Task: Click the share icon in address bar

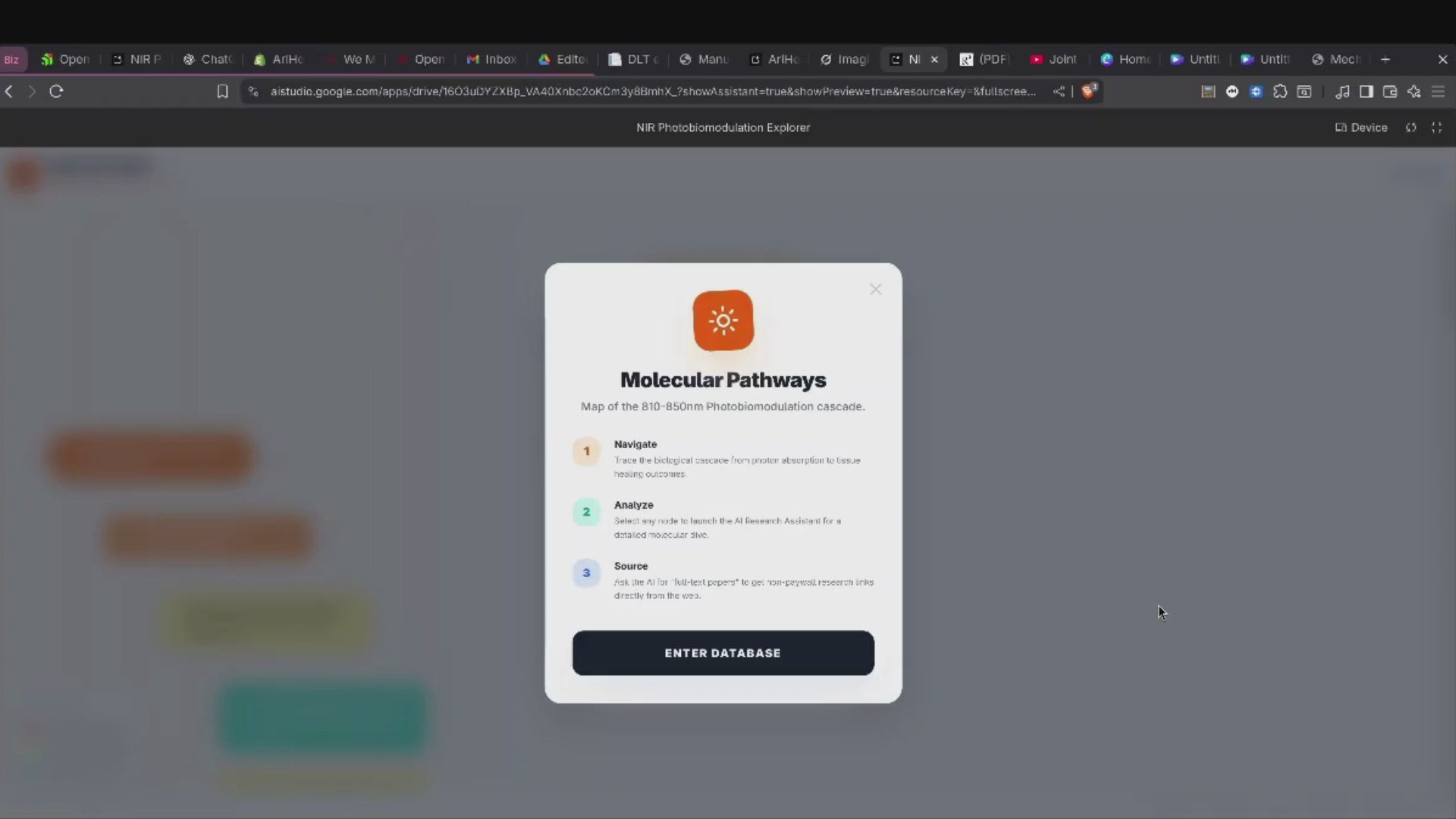Action: click(x=1059, y=91)
